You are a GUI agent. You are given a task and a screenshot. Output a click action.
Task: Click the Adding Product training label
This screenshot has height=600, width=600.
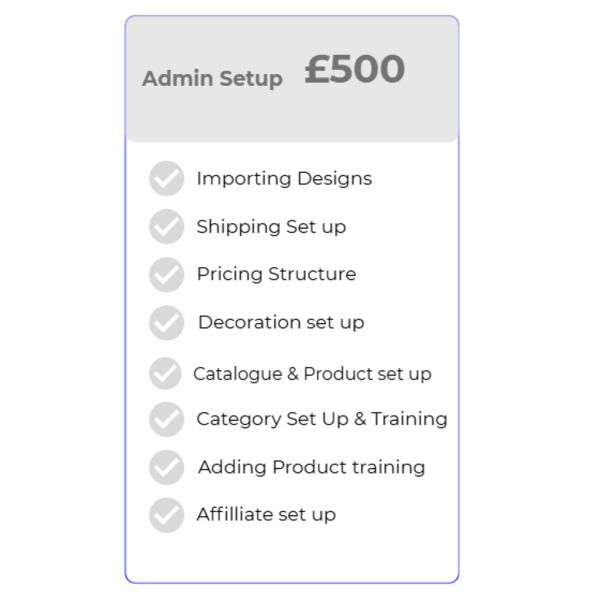311,467
